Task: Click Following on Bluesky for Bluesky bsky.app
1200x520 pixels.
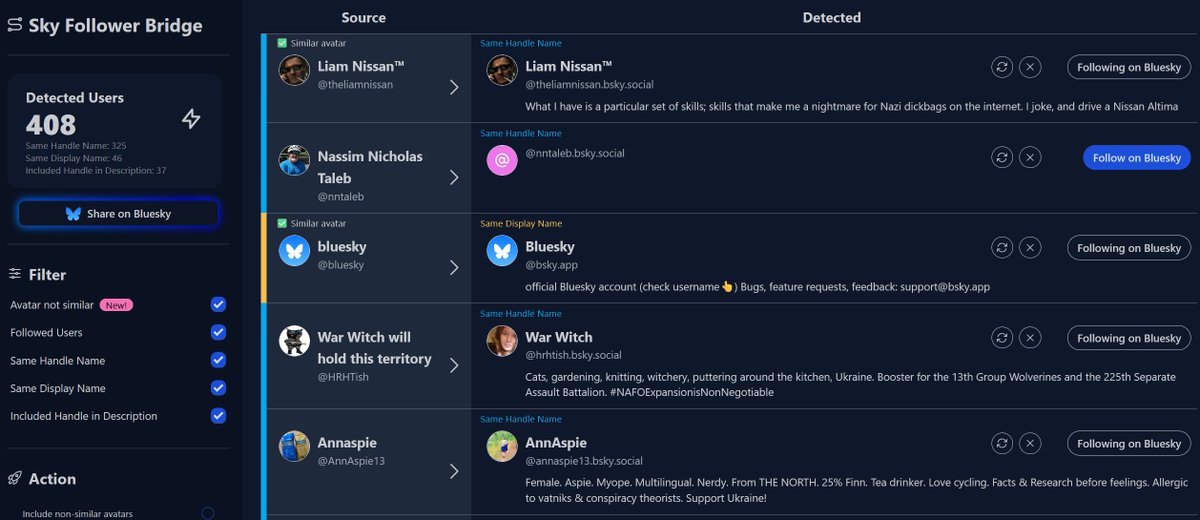Action: click(x=1129, y=247)
